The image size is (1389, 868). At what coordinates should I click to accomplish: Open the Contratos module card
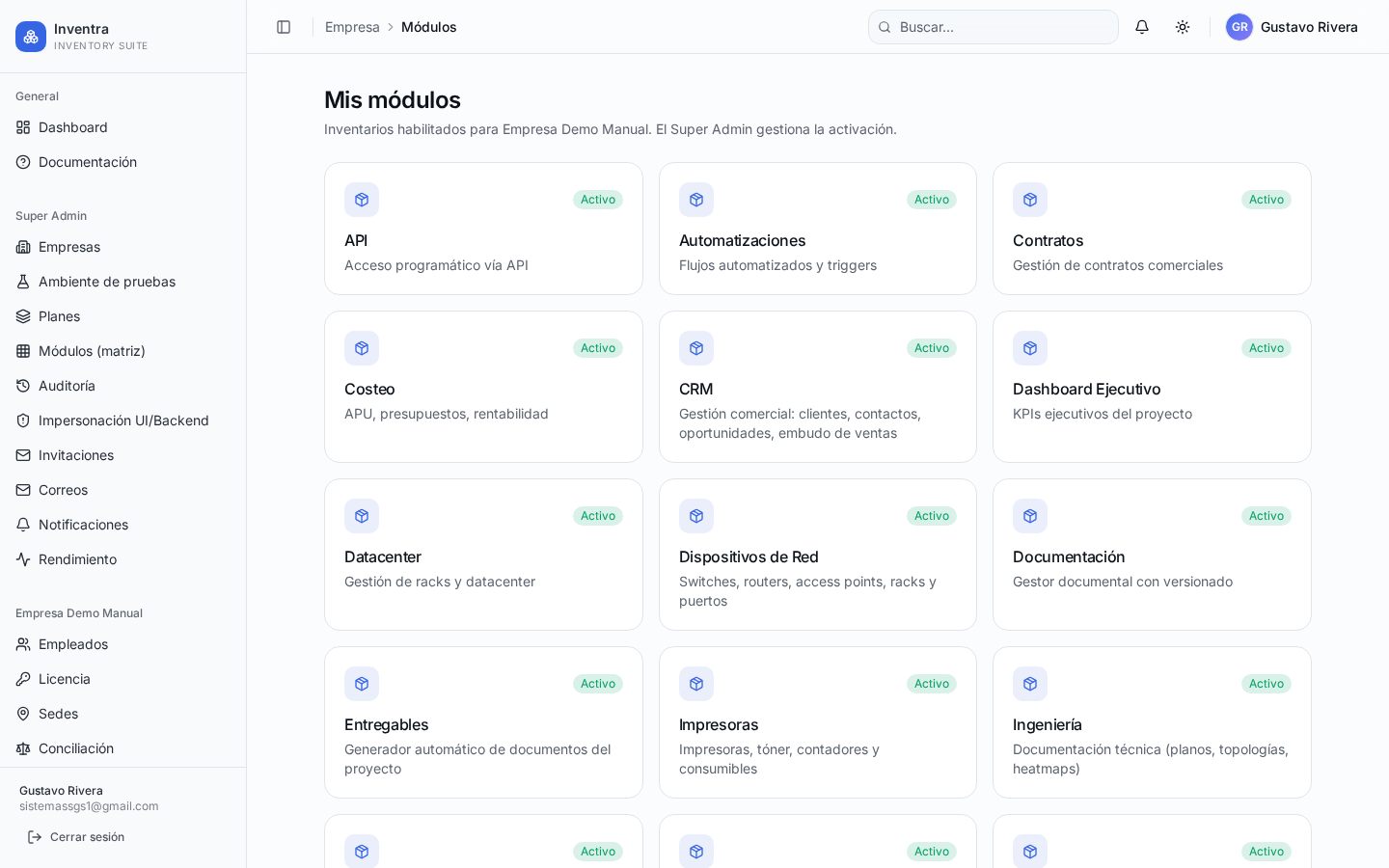pyautogui.click(x=1152, y=229)
